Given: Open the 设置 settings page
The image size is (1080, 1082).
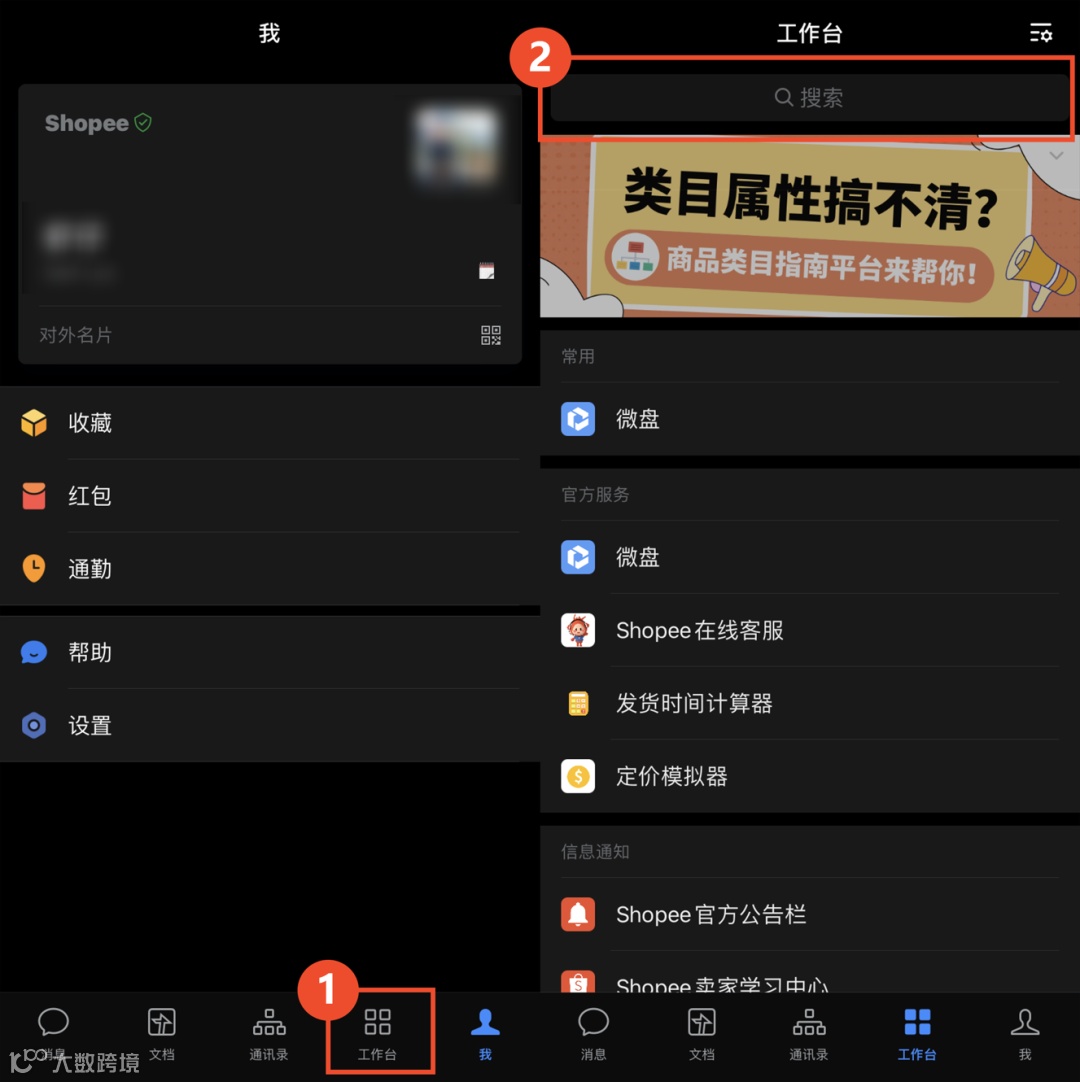Looking at the screenshot, I should [89, 726].
